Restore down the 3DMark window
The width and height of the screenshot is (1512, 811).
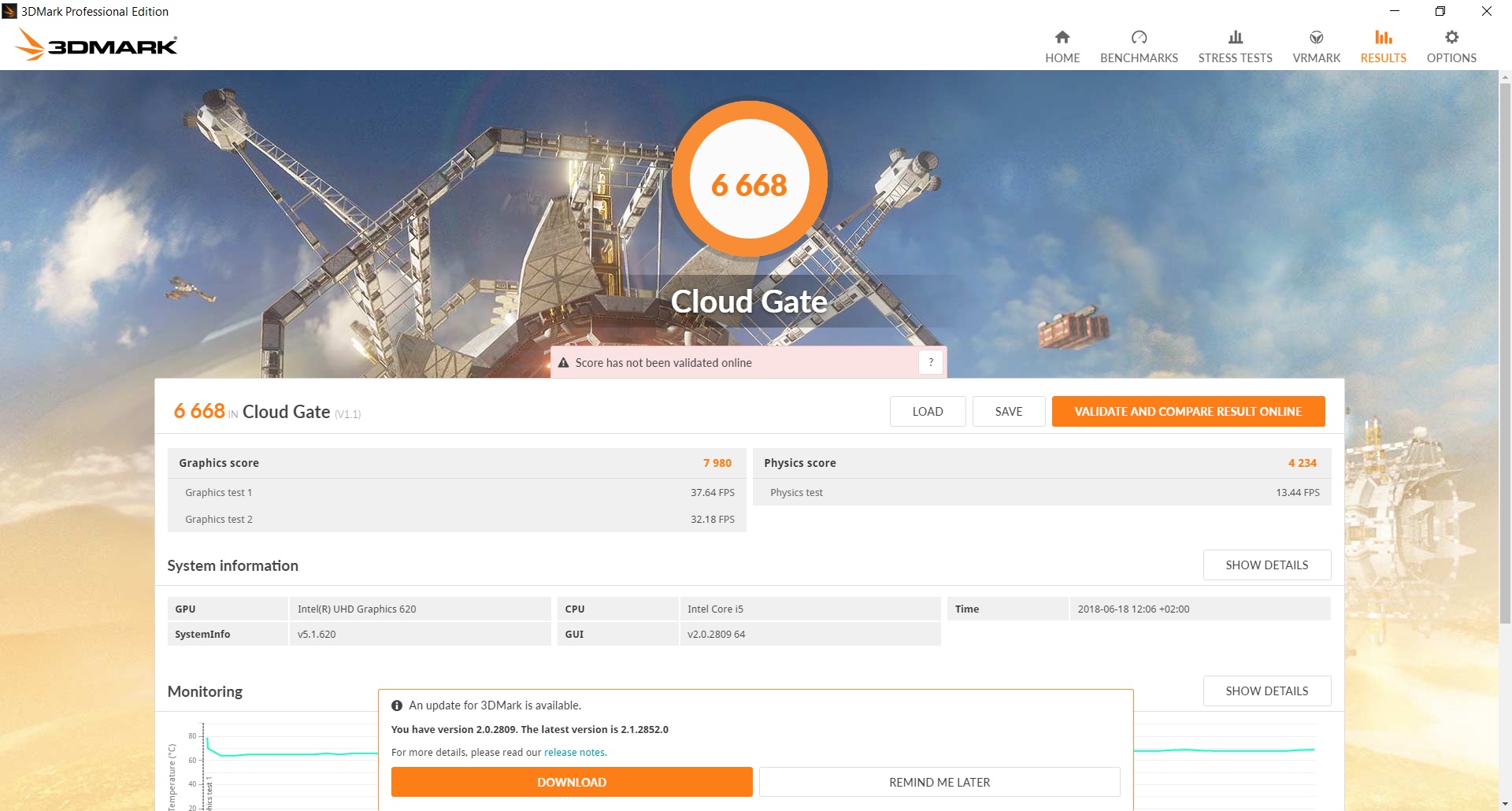1440,11
